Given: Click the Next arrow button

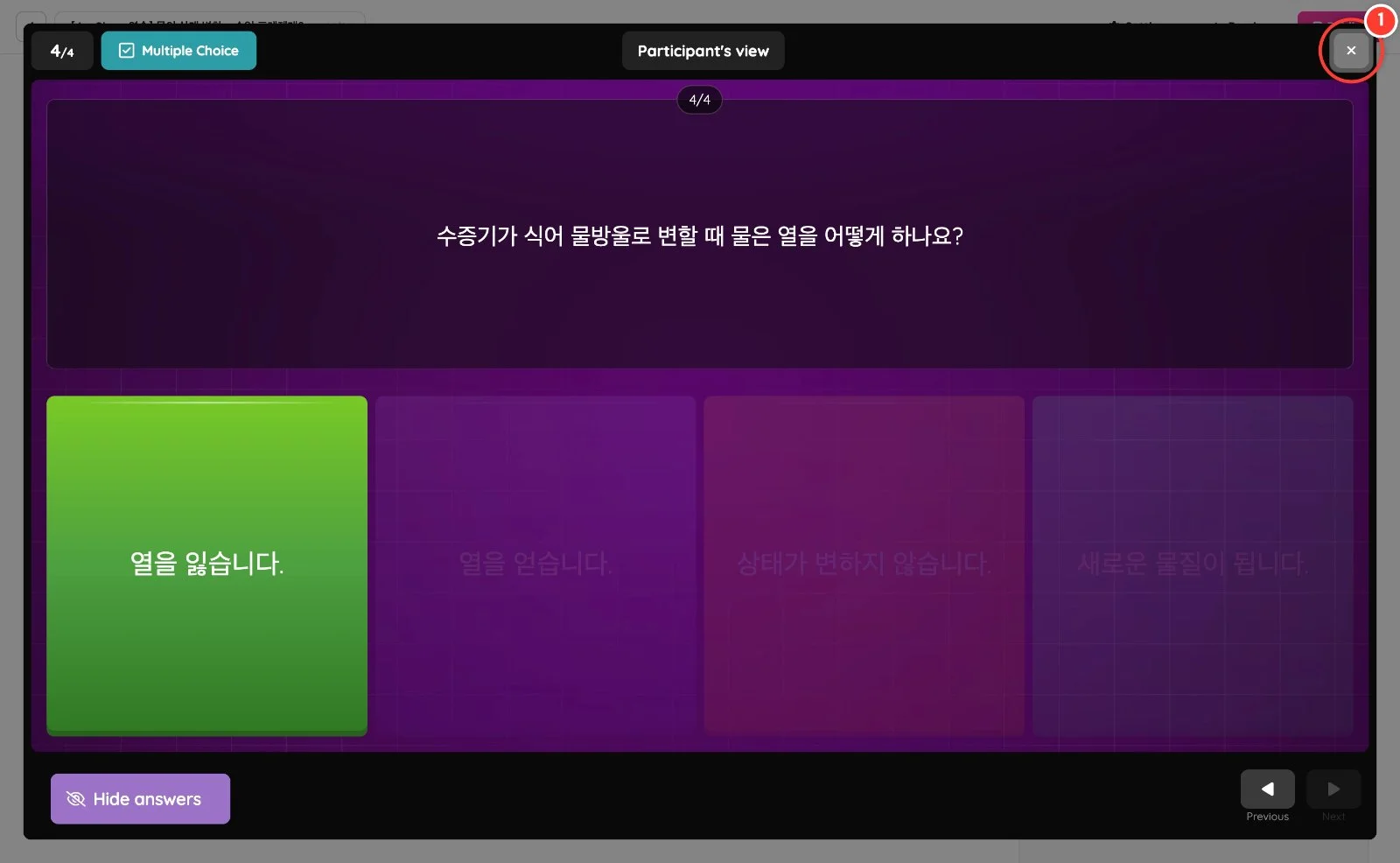Looking at the screenshot, I should click(x=1333, y=789).
